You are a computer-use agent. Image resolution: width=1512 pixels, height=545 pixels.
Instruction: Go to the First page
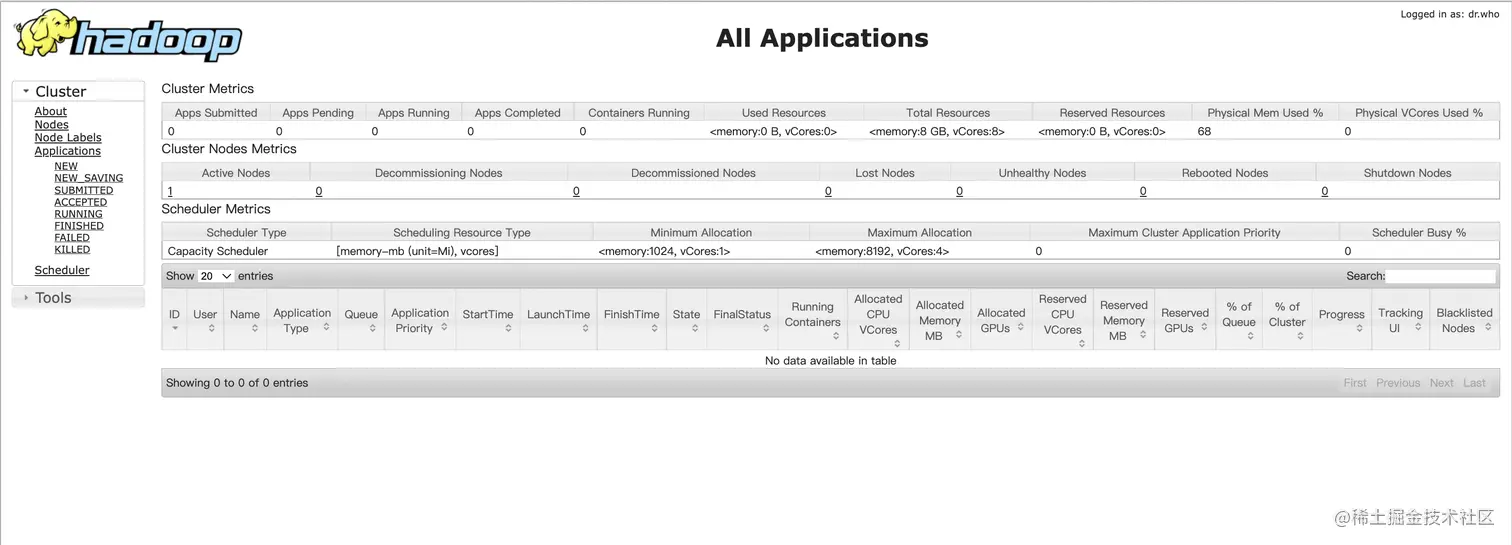tap(1355, 383)
